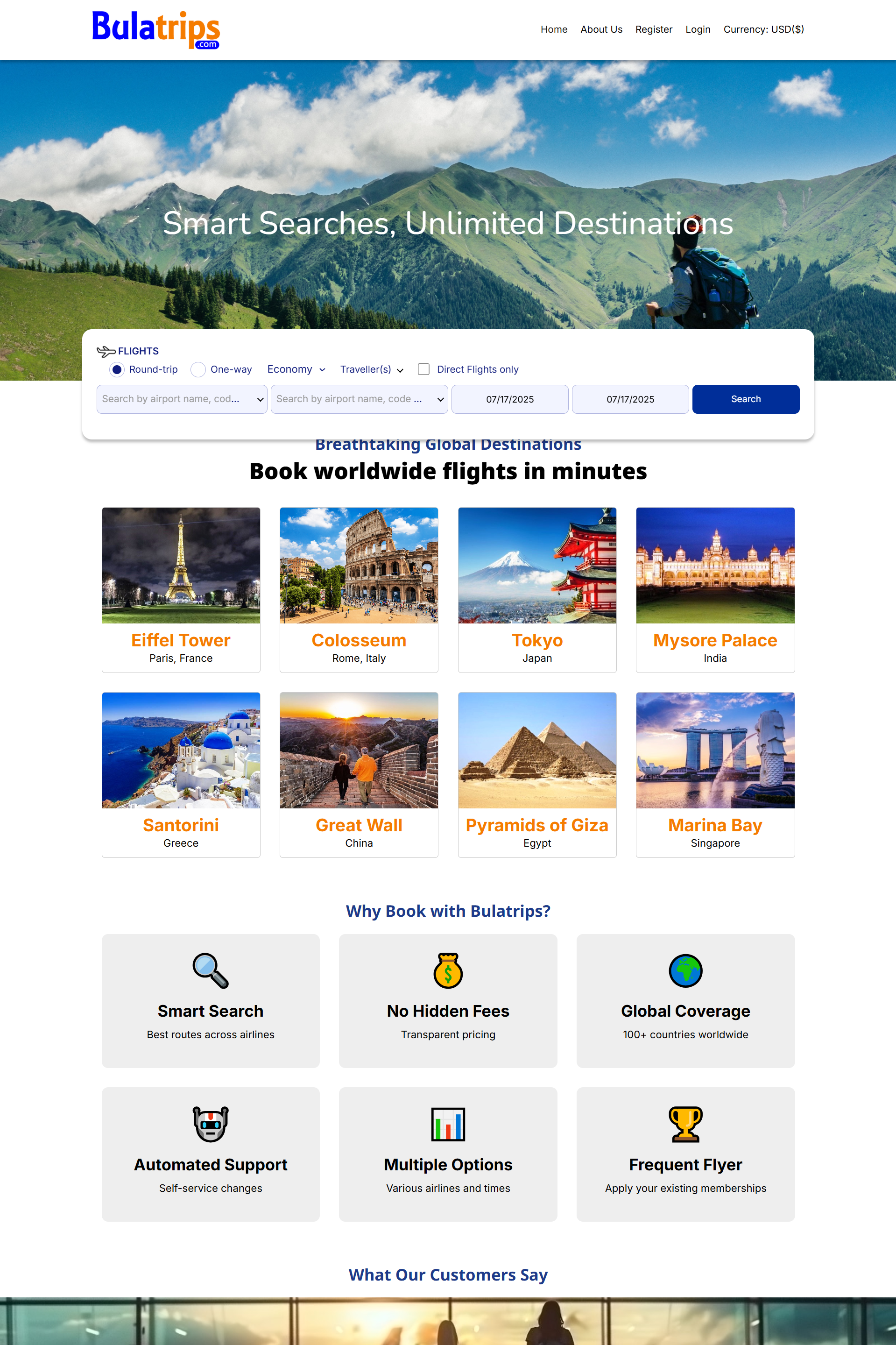Click the Bulatrips.com logo
This screenshot has height=1345, width=896.
point(155,30)
